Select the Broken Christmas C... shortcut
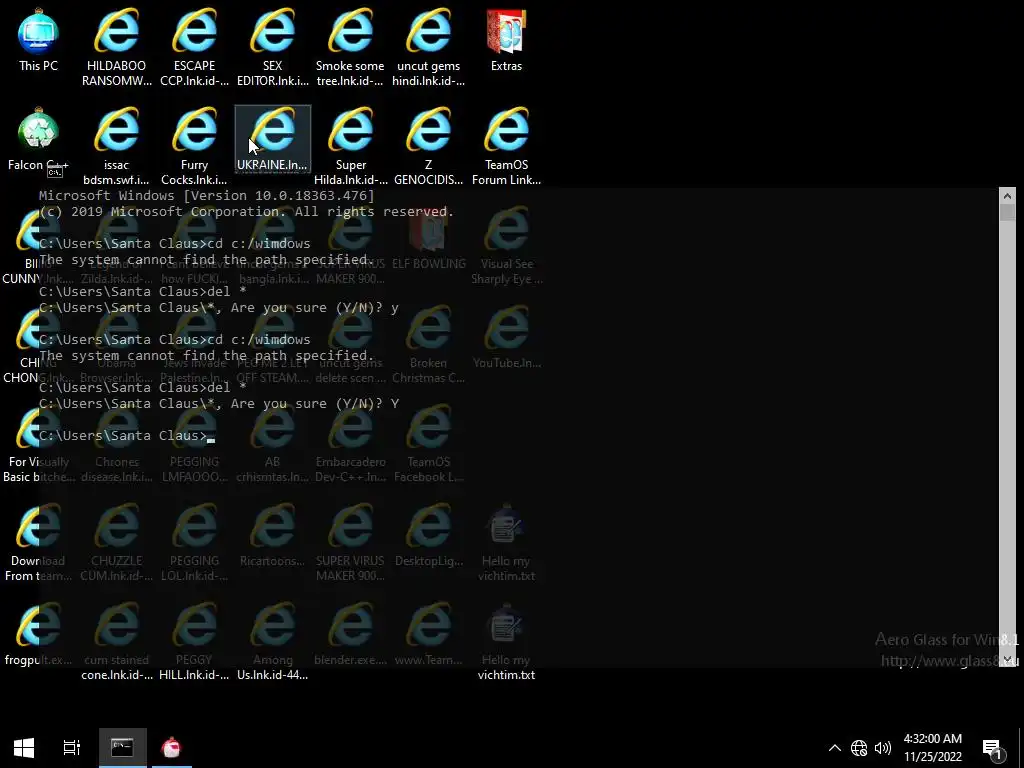This screenshot has height=768, width=1024. [x=428, y=345]
